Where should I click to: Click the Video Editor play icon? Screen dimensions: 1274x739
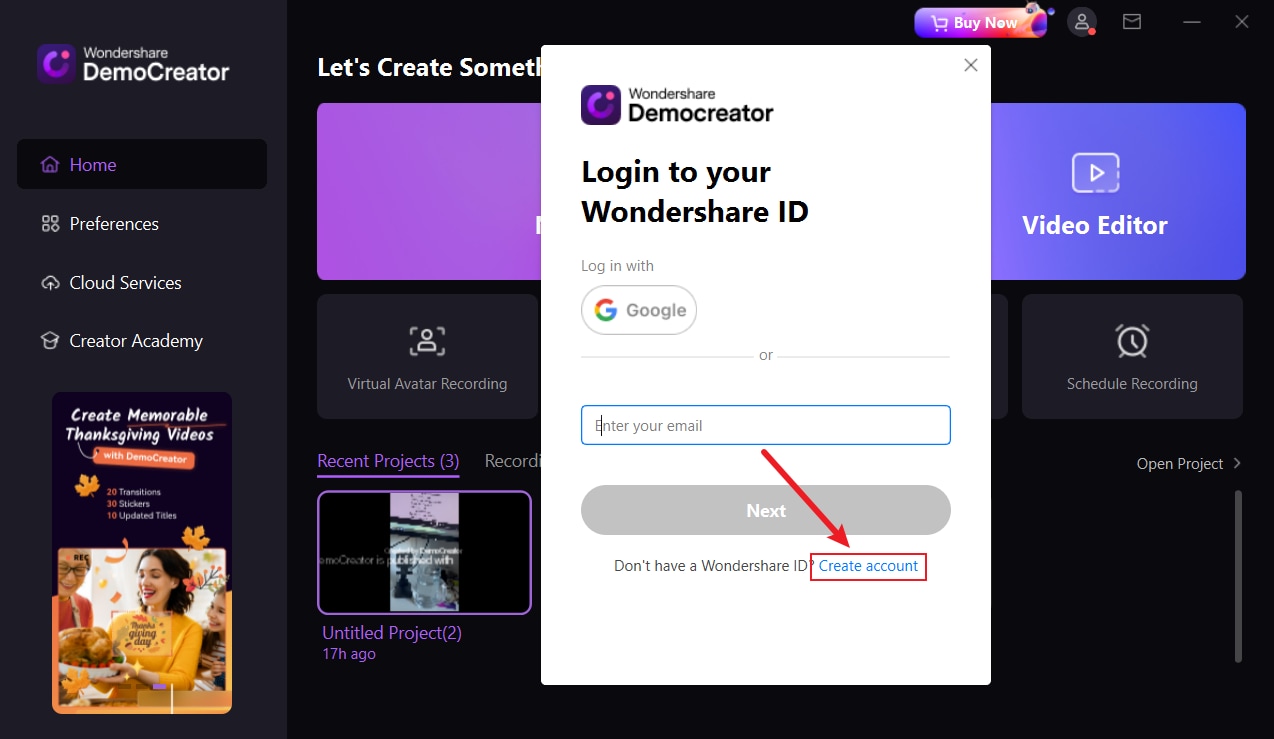click(1096, 173)
